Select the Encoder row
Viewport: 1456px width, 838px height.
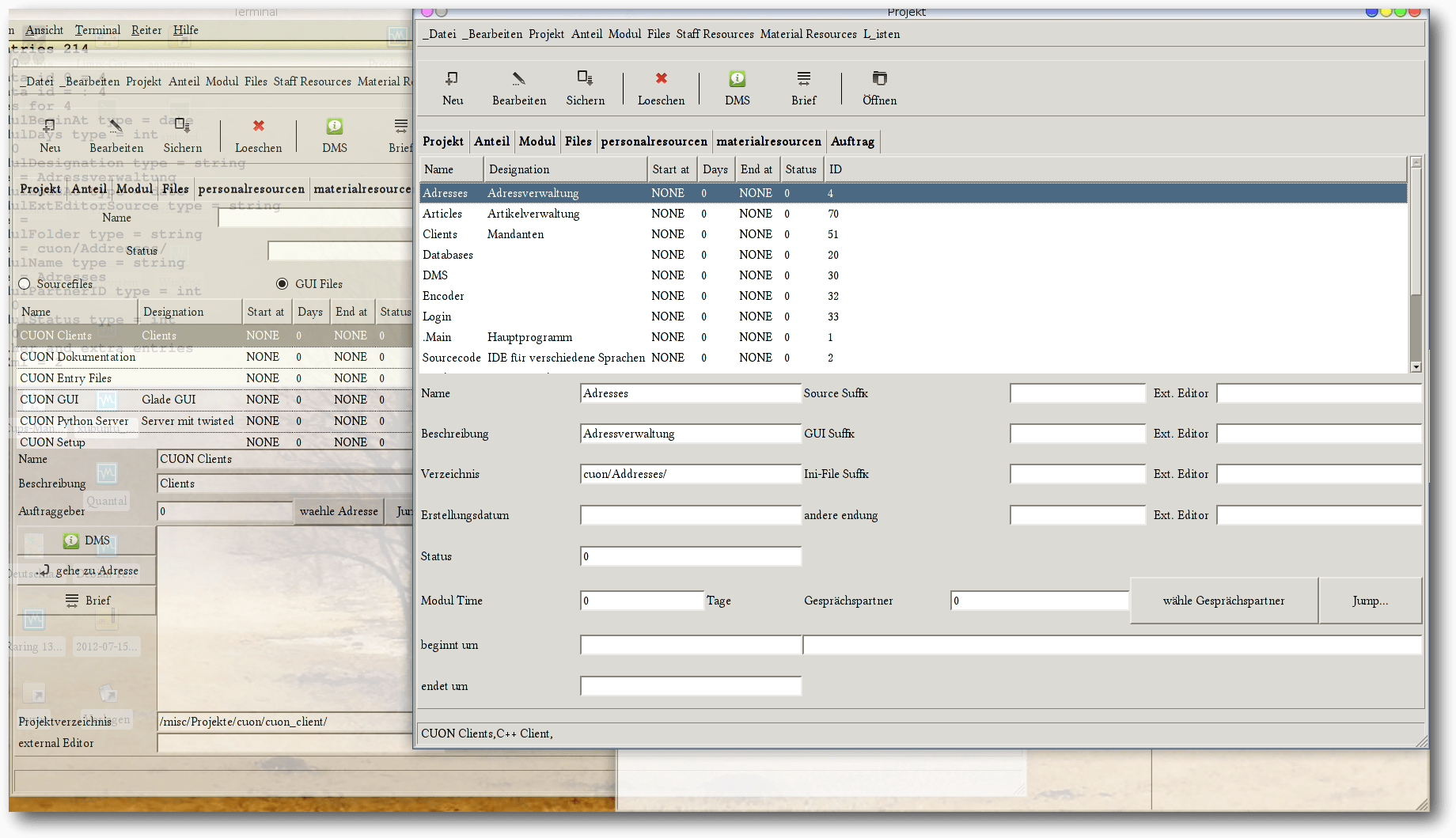[x=913, y=296]
